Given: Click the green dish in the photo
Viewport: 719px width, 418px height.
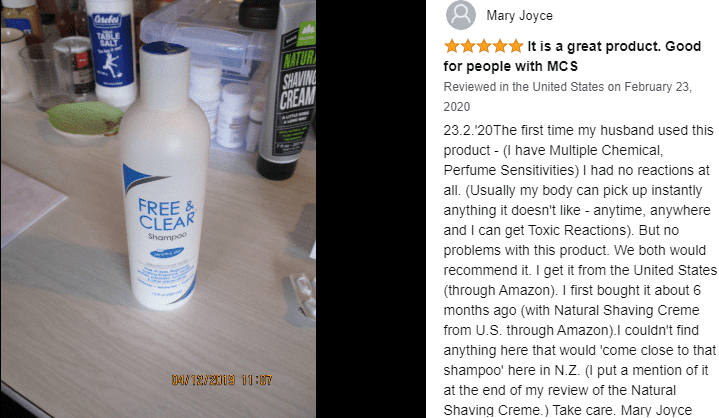Looking at the screenshot, I should 85,119.
